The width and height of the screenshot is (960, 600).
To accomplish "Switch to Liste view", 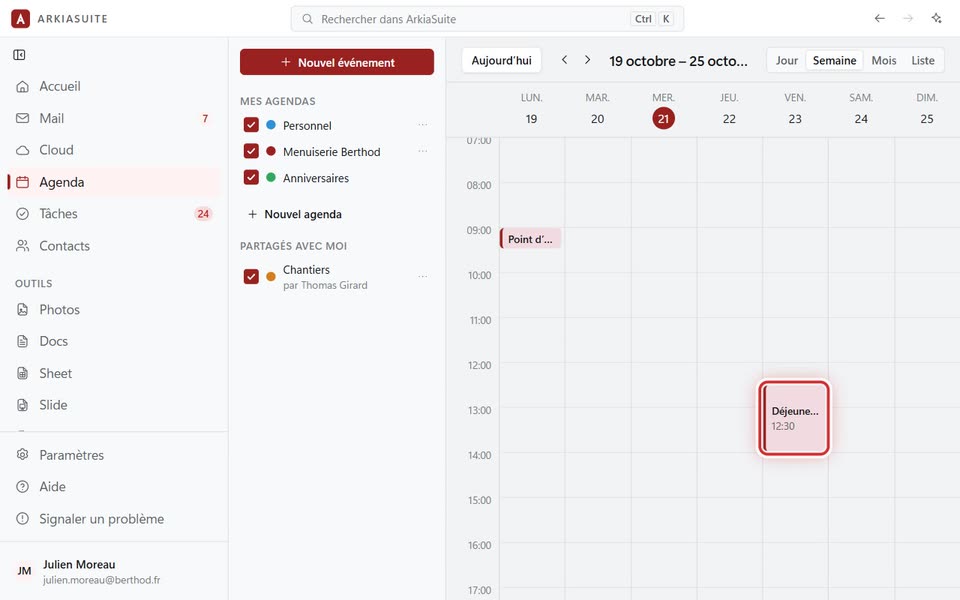I will (923, 61).
